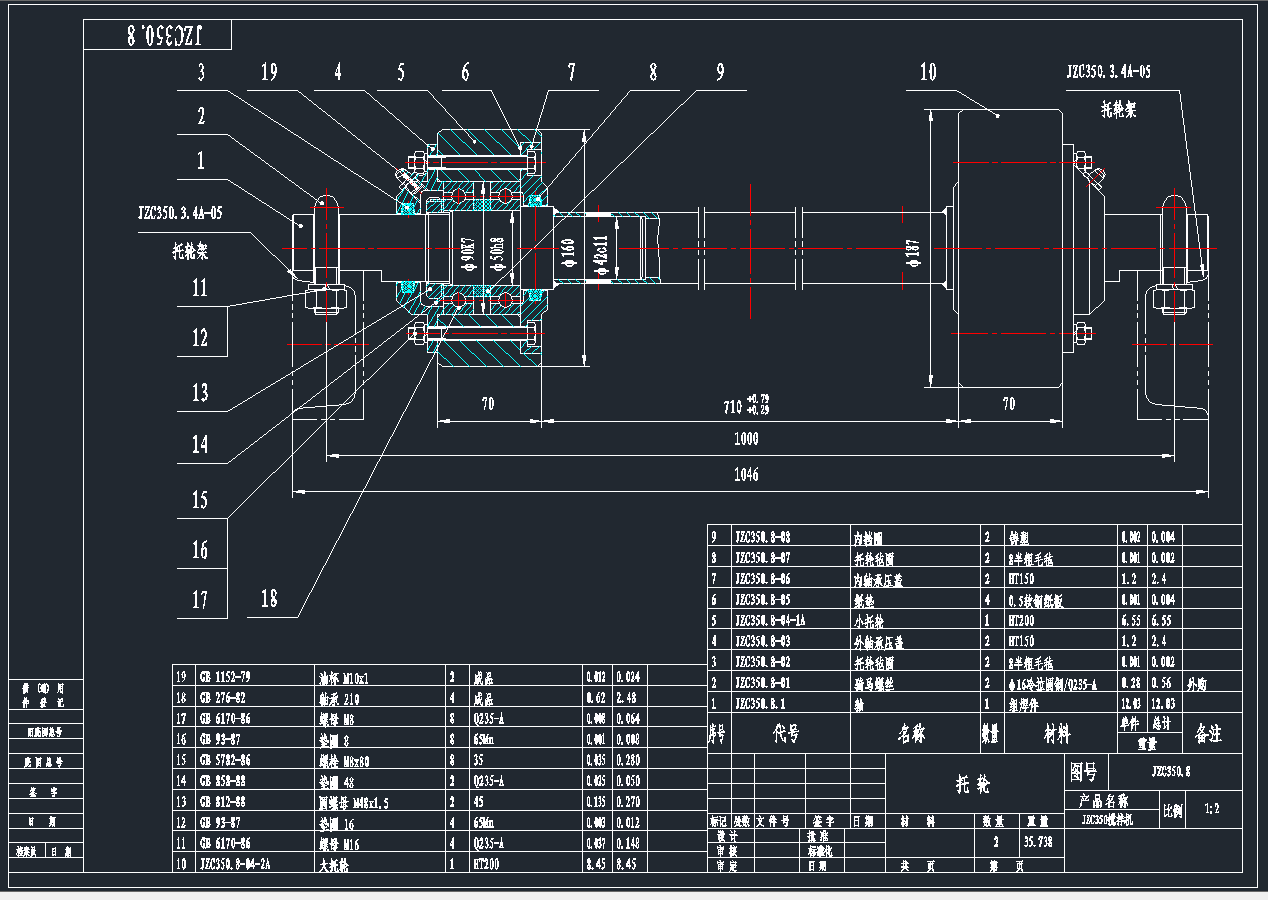Click part code "JZC350.8-03" in row 4
1268x900 pixels.
[x=763, y=641]
